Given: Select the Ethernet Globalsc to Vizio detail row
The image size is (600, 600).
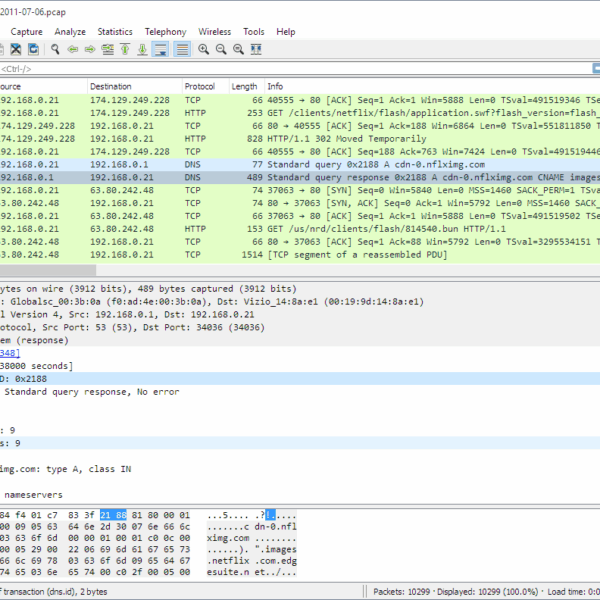Looking at the screenshot, I should [x=300, y=302].
